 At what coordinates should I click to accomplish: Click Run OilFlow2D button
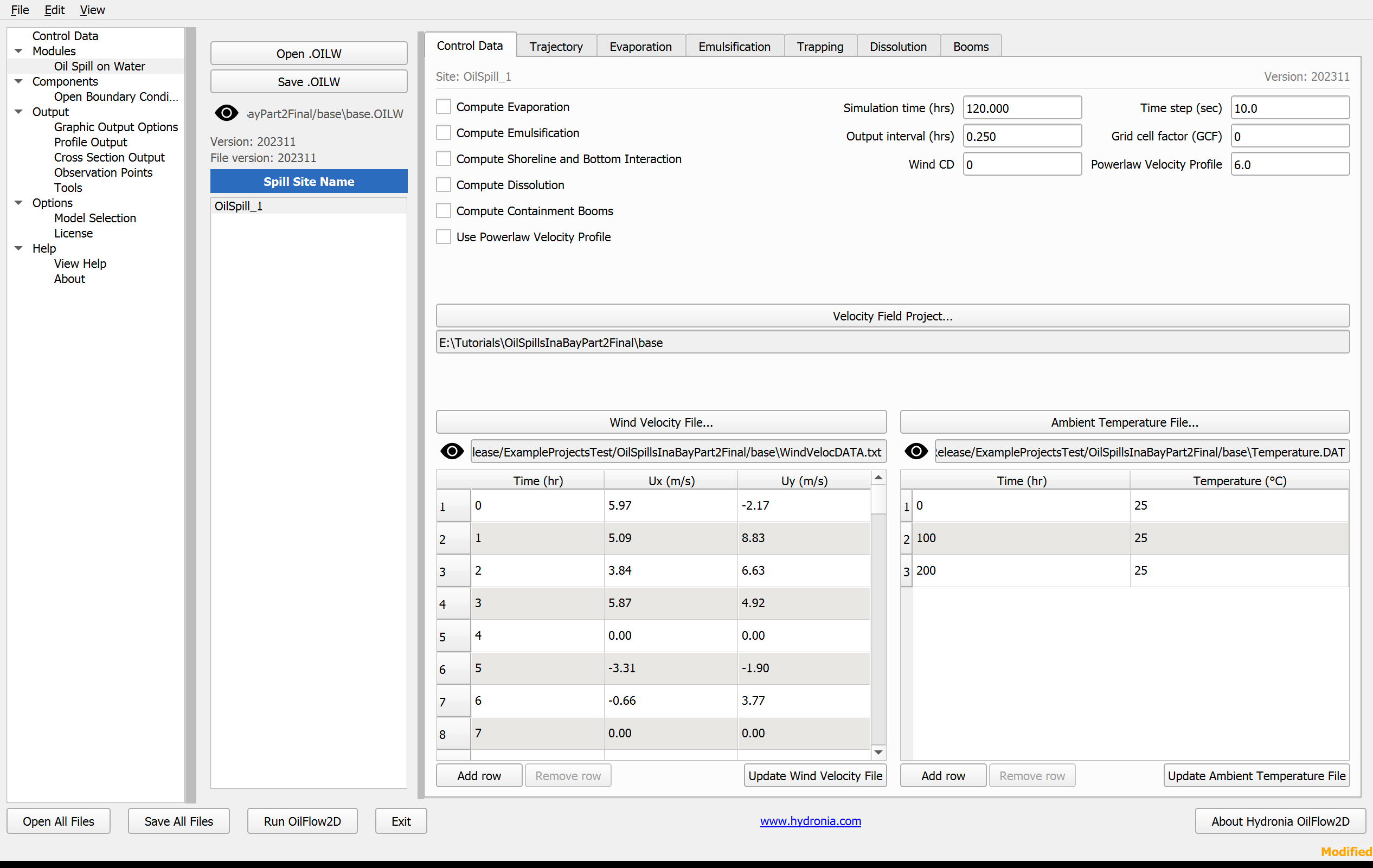[x=302, y=821]
